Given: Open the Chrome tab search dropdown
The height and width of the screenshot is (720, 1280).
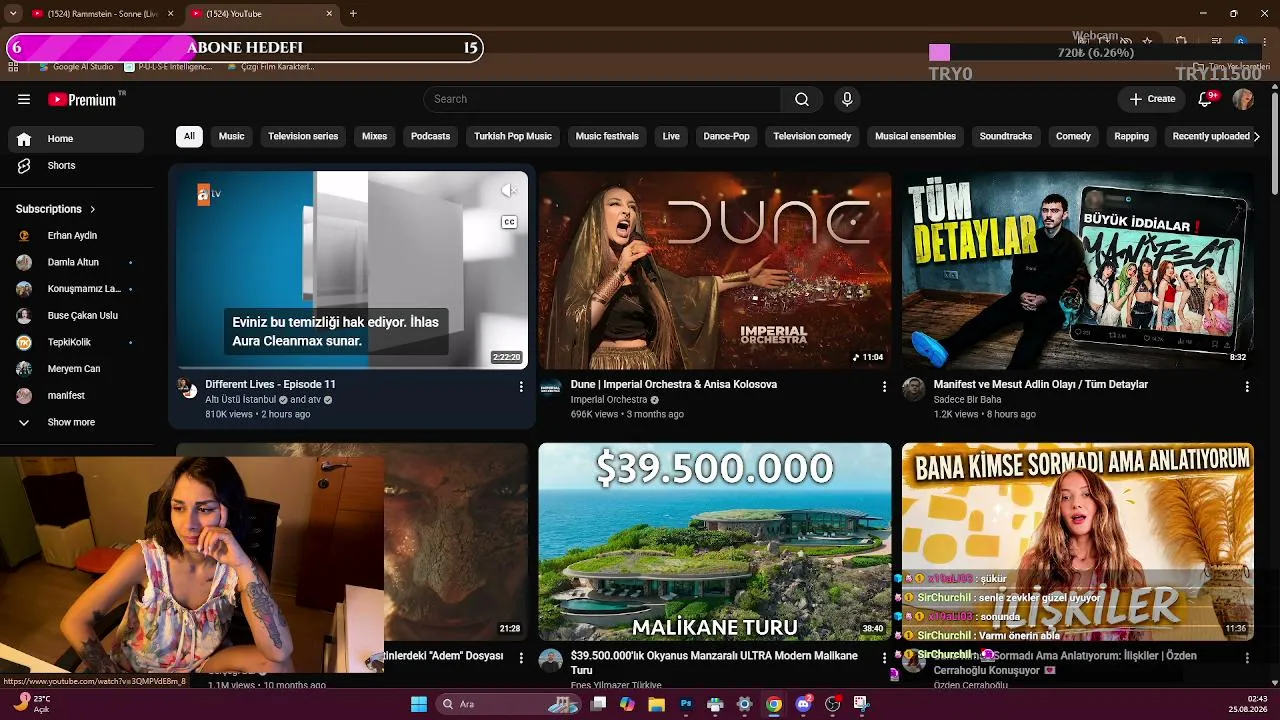Looking at the screenshot, I should pos(13,14).
